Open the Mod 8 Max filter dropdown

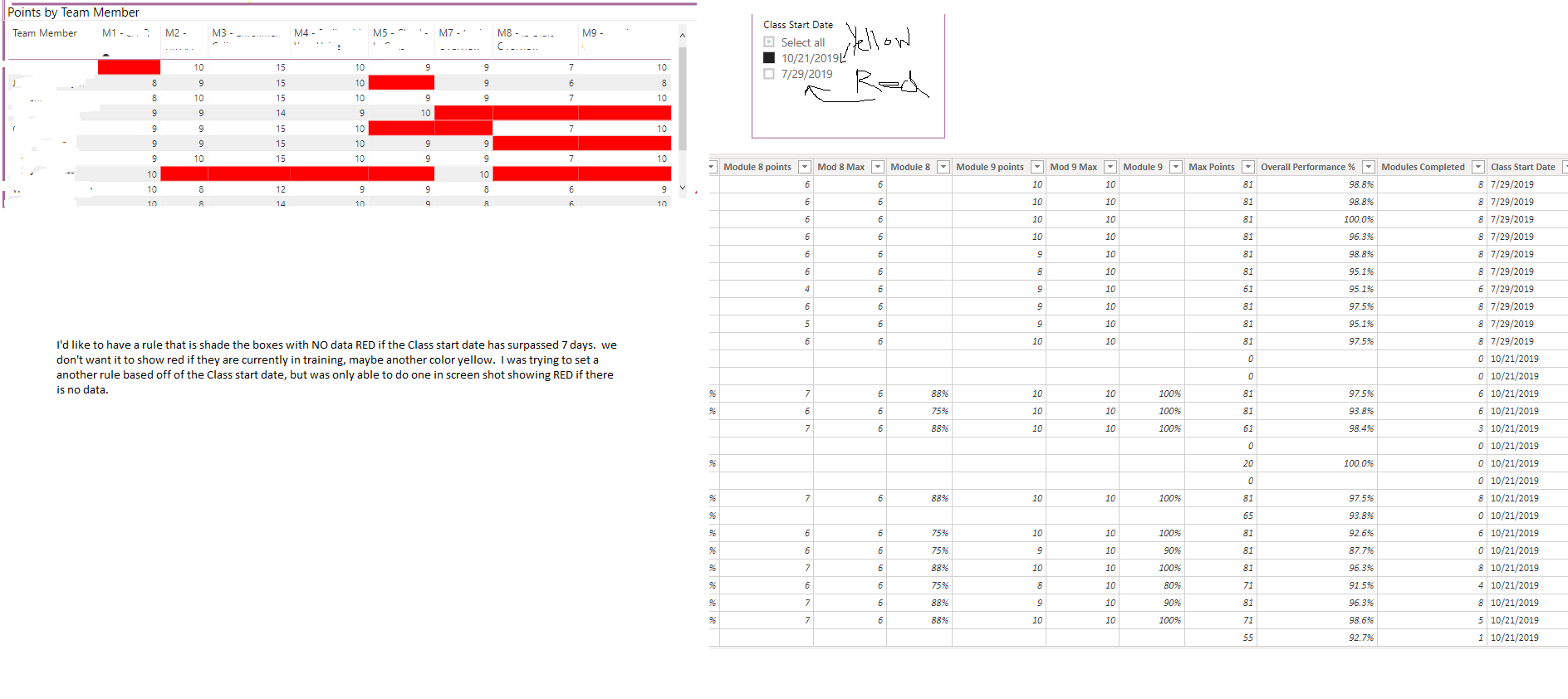point(877,167)
